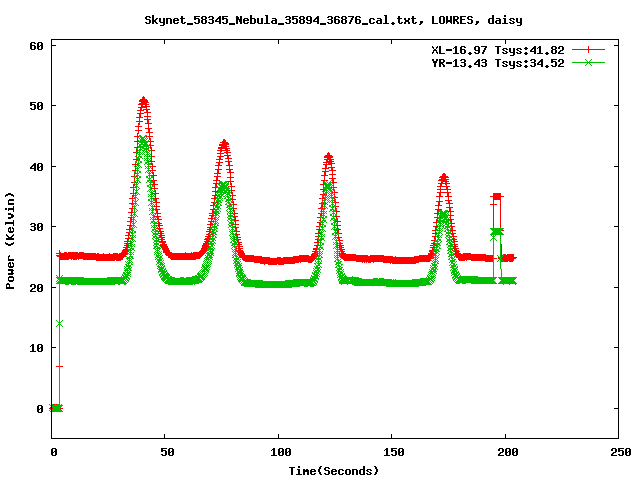
Task: Select the XL-16.97 Tsys:41.82 legend label
Action: click(x=498, y=50)
